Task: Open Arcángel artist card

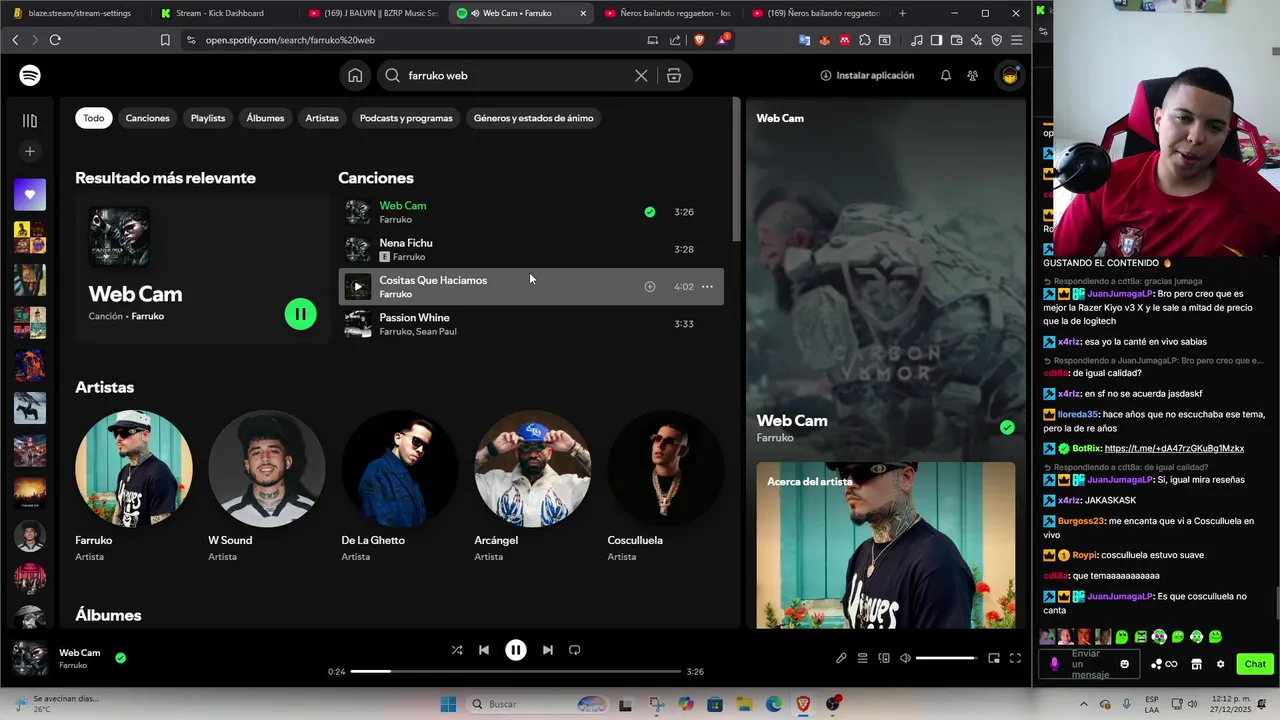Action: pos(533,486)
